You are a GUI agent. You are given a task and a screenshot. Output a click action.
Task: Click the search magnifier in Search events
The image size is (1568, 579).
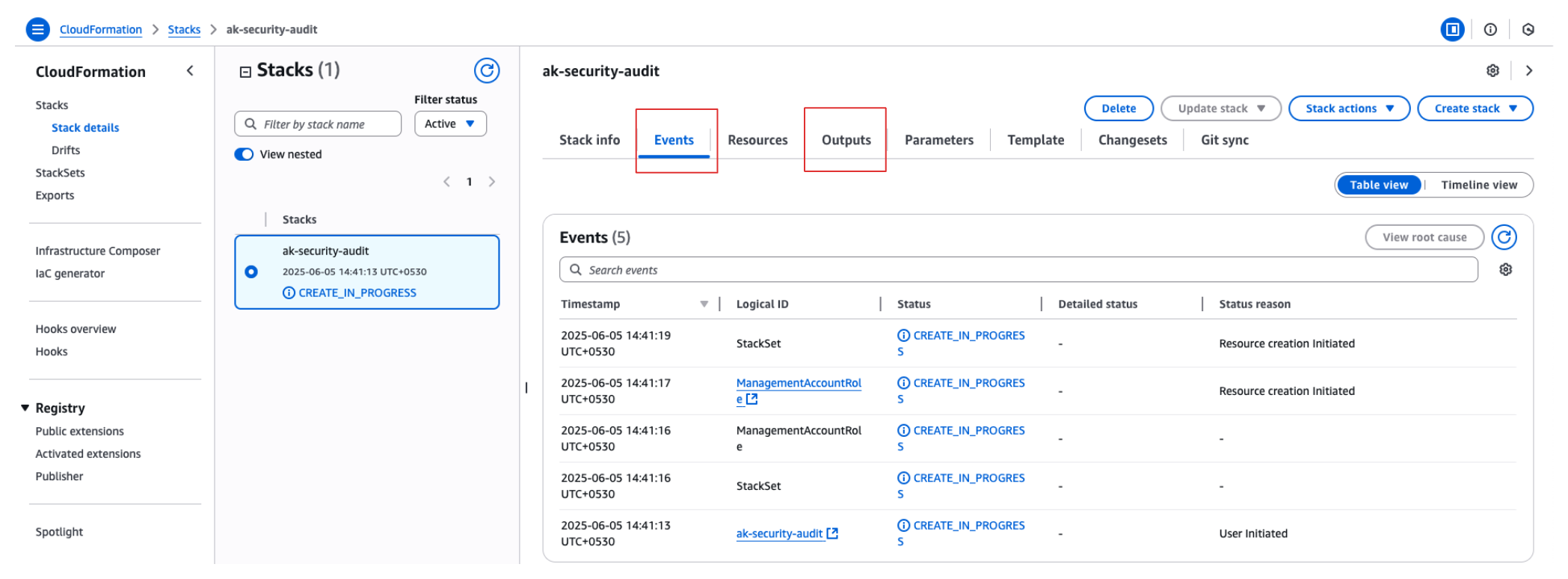click(576, 269)
